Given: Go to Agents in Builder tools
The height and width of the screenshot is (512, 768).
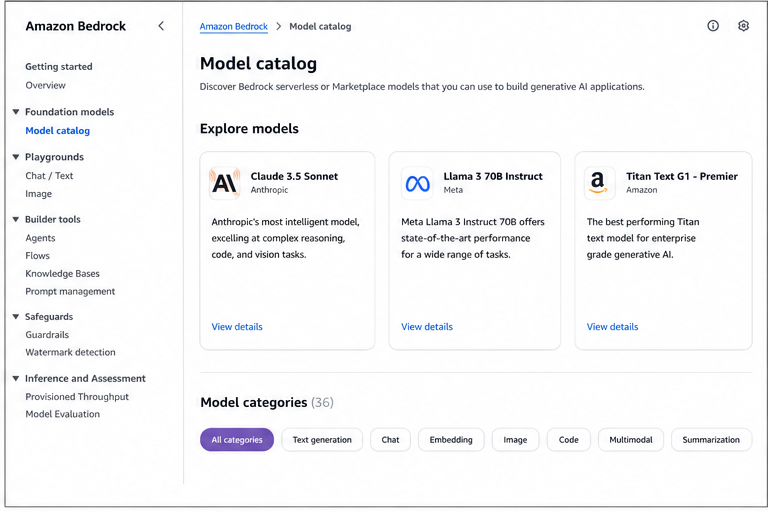Looking at the screenshot, I should click(x=40, y=238).
